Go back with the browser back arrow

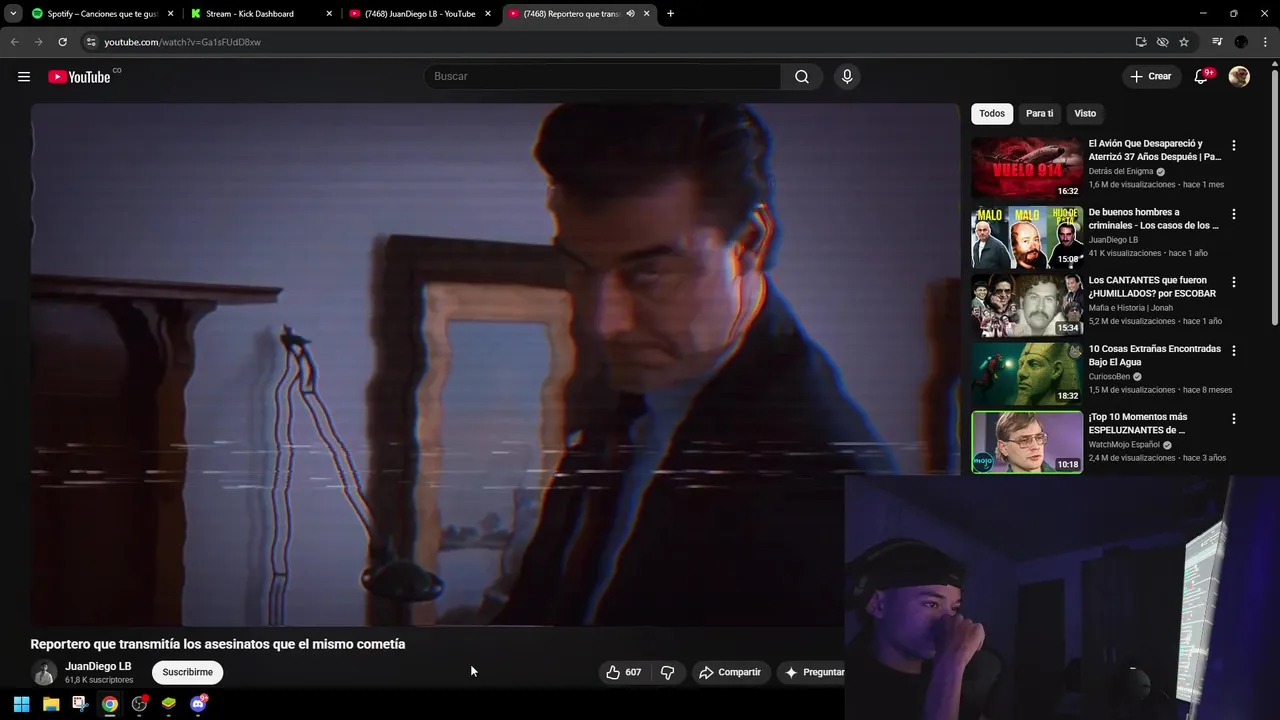[14, 42]
